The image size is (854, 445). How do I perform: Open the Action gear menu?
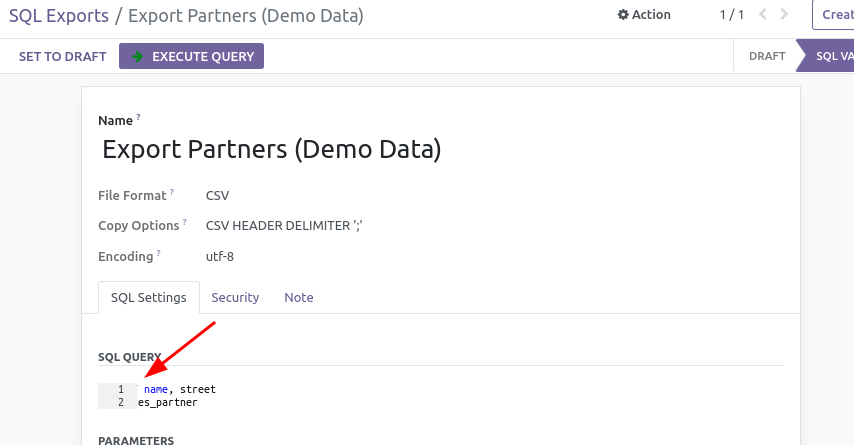point(644,15)
